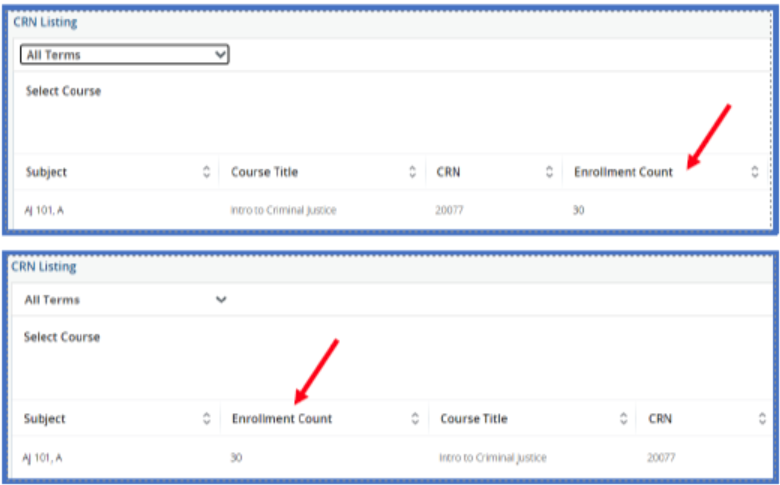Click the chevron of the borderless All Terms selector
The height and width of the screenshot is (485, 780).
(221, 299)
